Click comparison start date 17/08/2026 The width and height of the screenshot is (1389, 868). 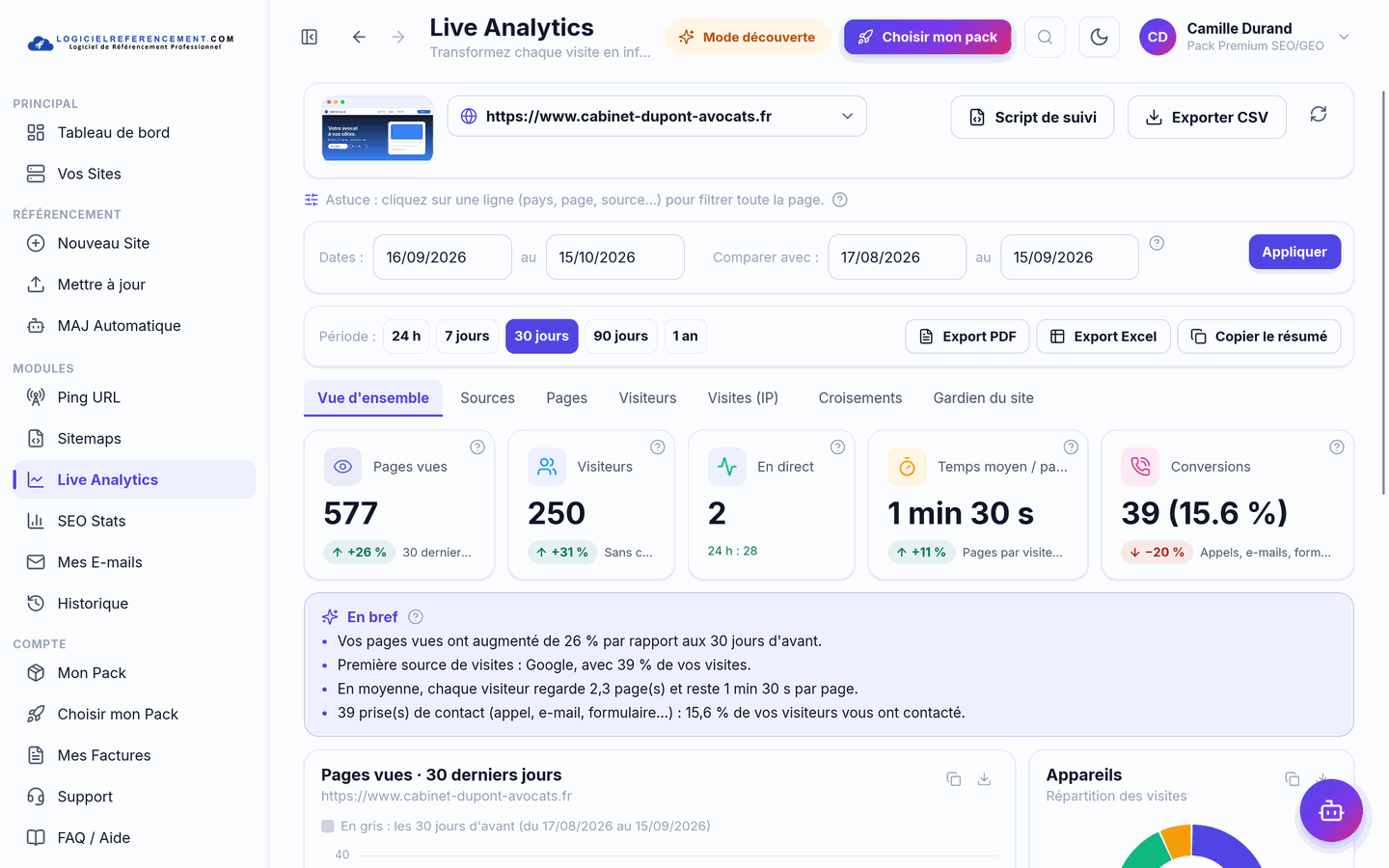tap(897, 258)
